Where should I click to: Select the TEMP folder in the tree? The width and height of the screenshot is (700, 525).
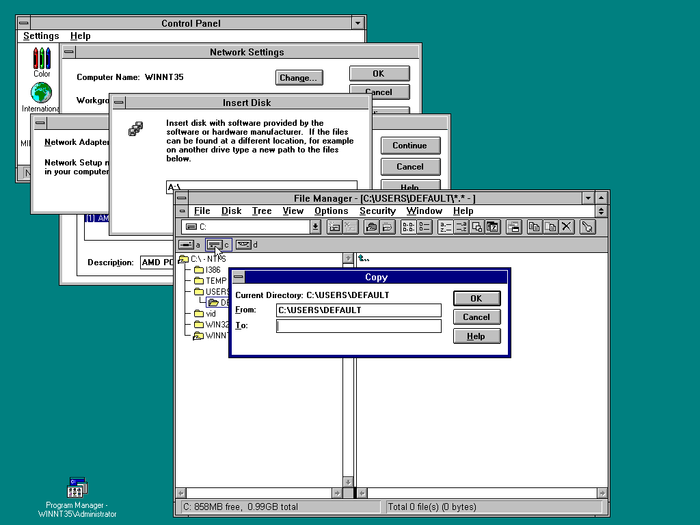[216, 281]
